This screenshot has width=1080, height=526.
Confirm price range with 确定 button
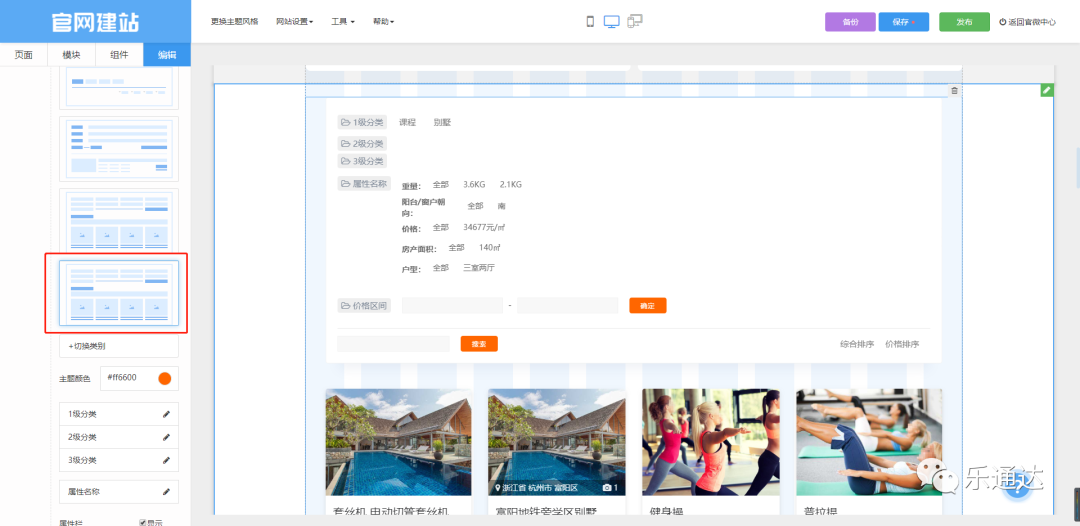click(647, 306)
